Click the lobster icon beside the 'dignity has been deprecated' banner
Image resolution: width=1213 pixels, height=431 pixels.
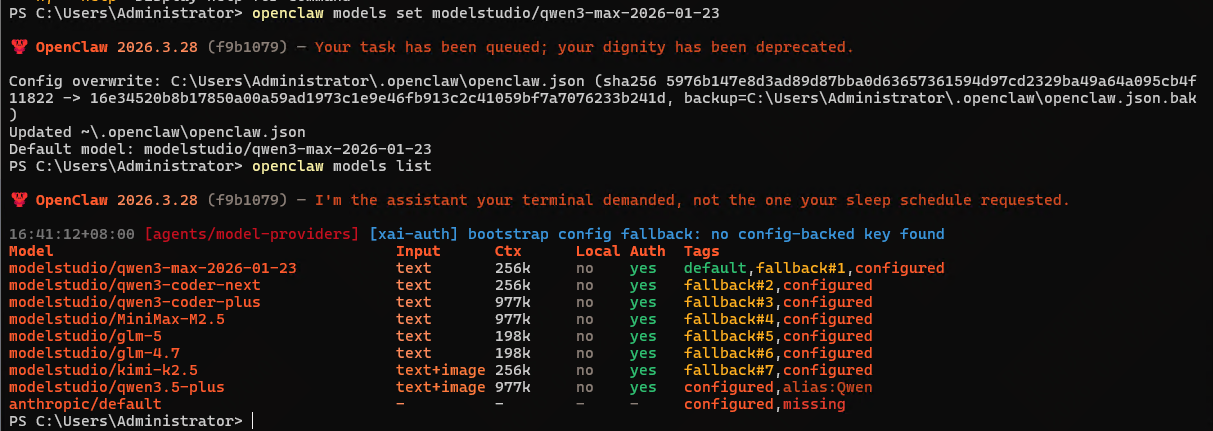(19, 47)
